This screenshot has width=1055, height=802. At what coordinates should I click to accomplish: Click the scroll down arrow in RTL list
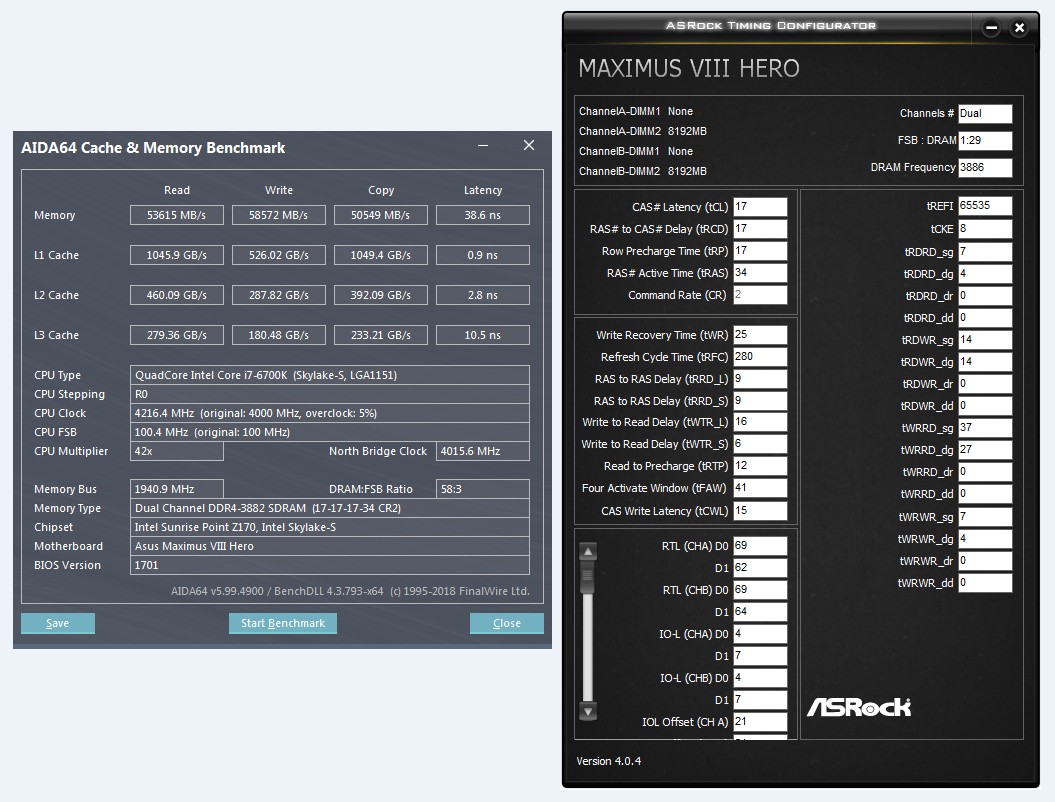coord(588,711)
